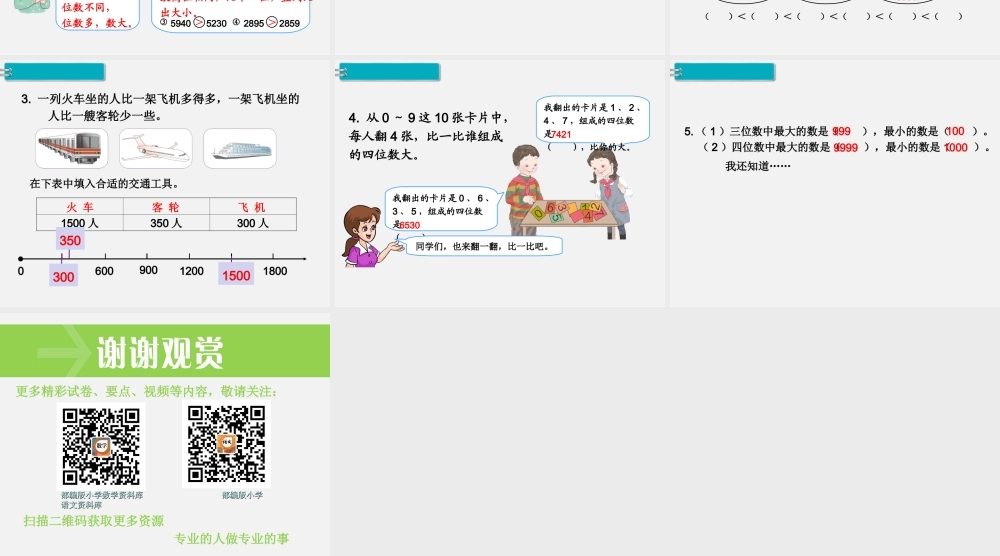
Task: Click the 飞机 table header cell
Action: 253,206
